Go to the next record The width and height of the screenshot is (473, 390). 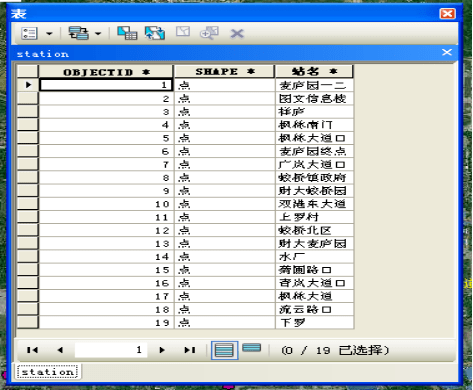coord(162,350)
